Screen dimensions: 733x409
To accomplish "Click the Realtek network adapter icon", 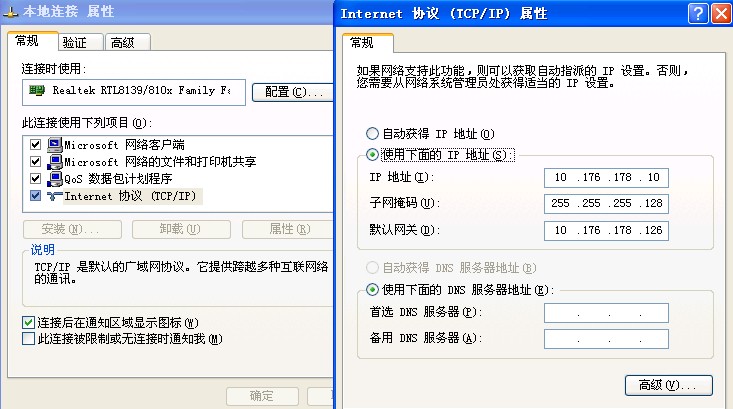I will 36,91.
